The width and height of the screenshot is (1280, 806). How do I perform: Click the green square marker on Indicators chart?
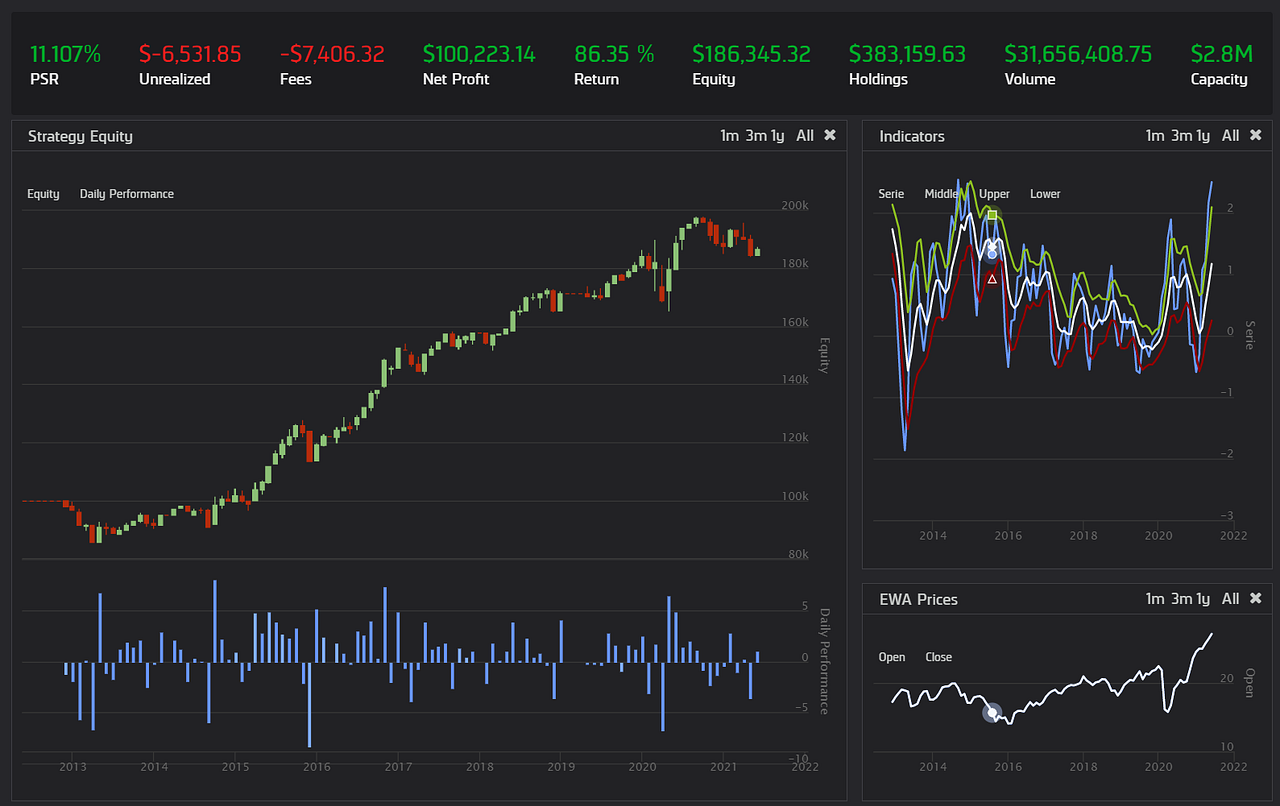point(991,214)
